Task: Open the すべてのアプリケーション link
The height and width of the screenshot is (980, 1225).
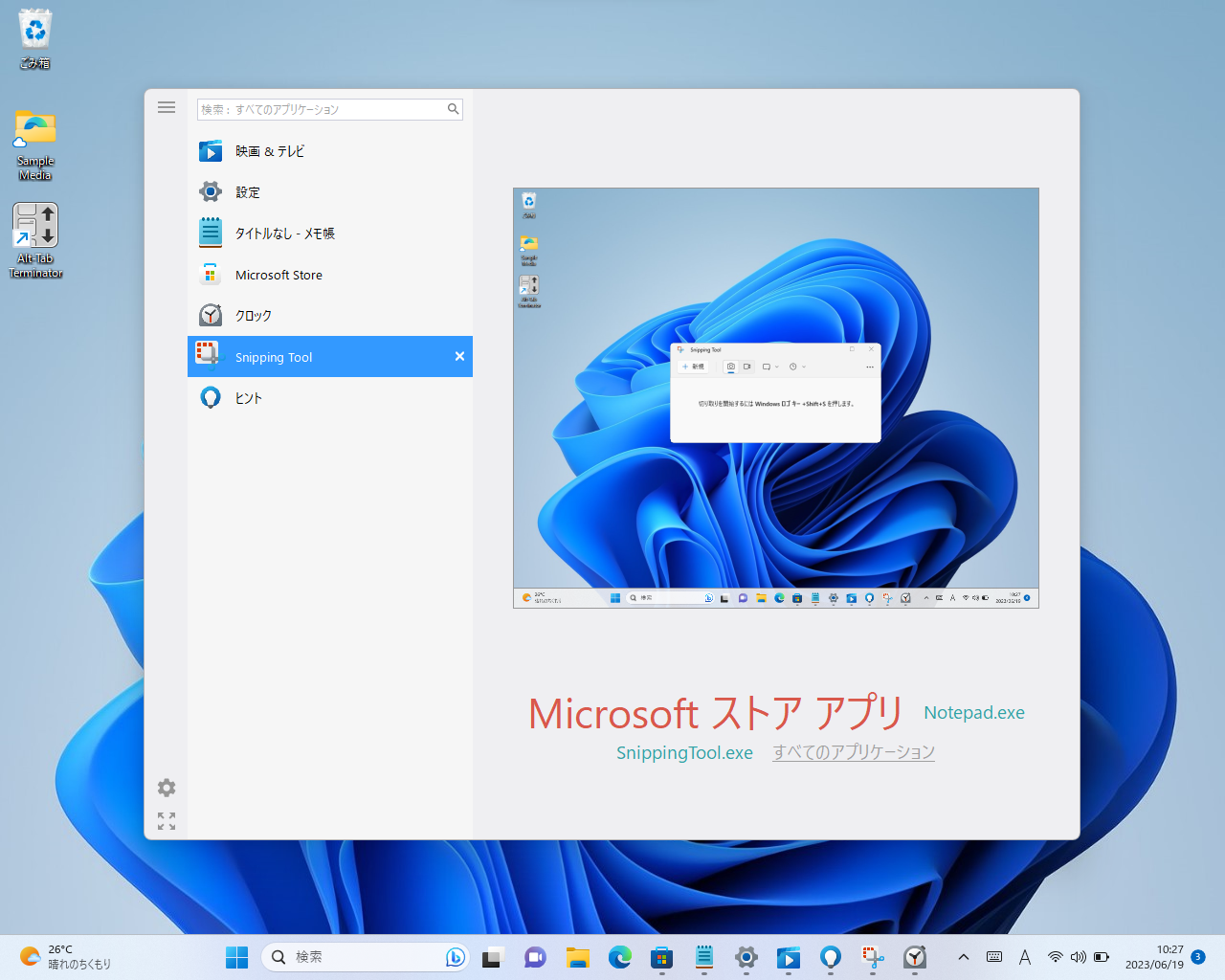Action: pyautogui.click(x=853, y=752)
